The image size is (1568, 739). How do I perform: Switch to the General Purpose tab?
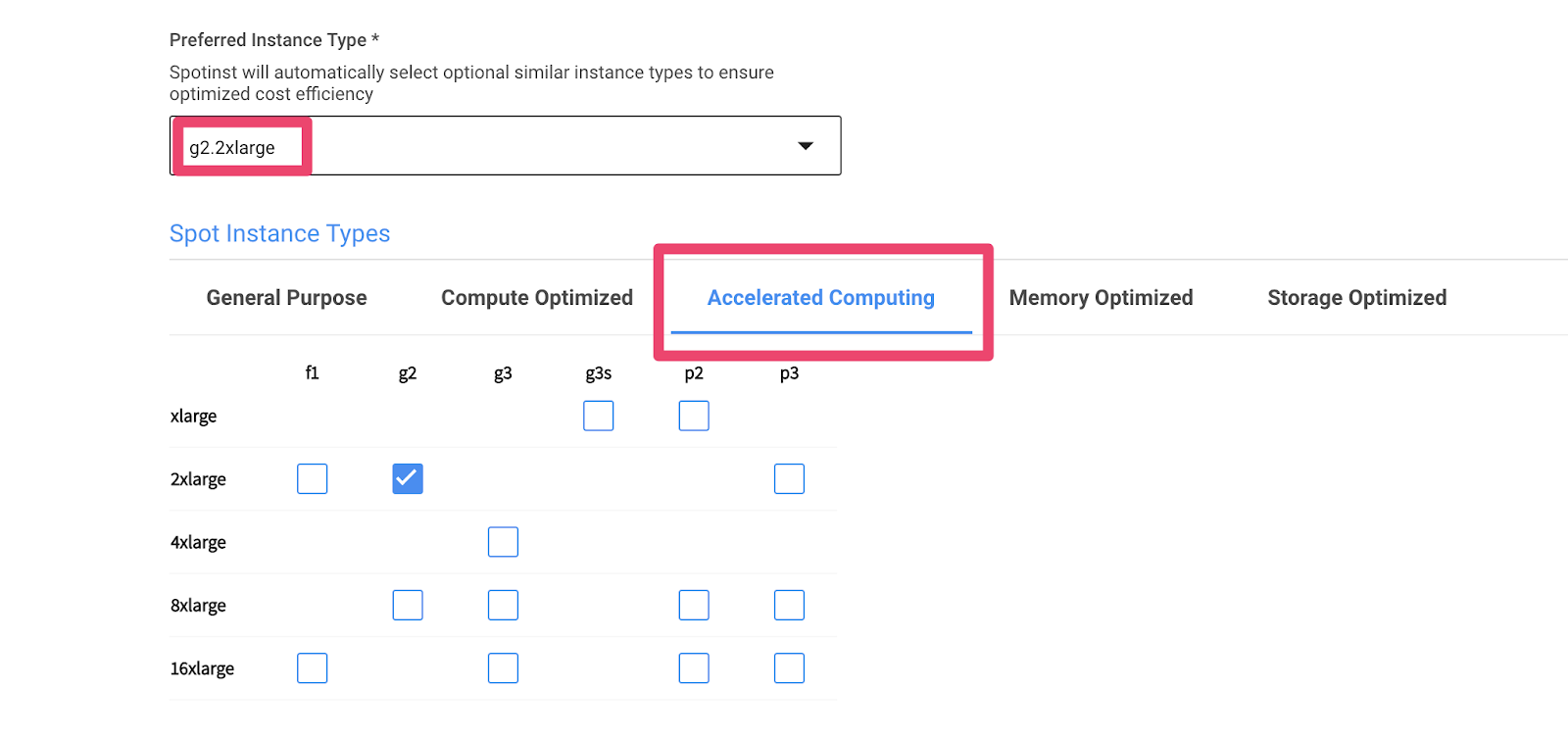(x=286, y=298)
